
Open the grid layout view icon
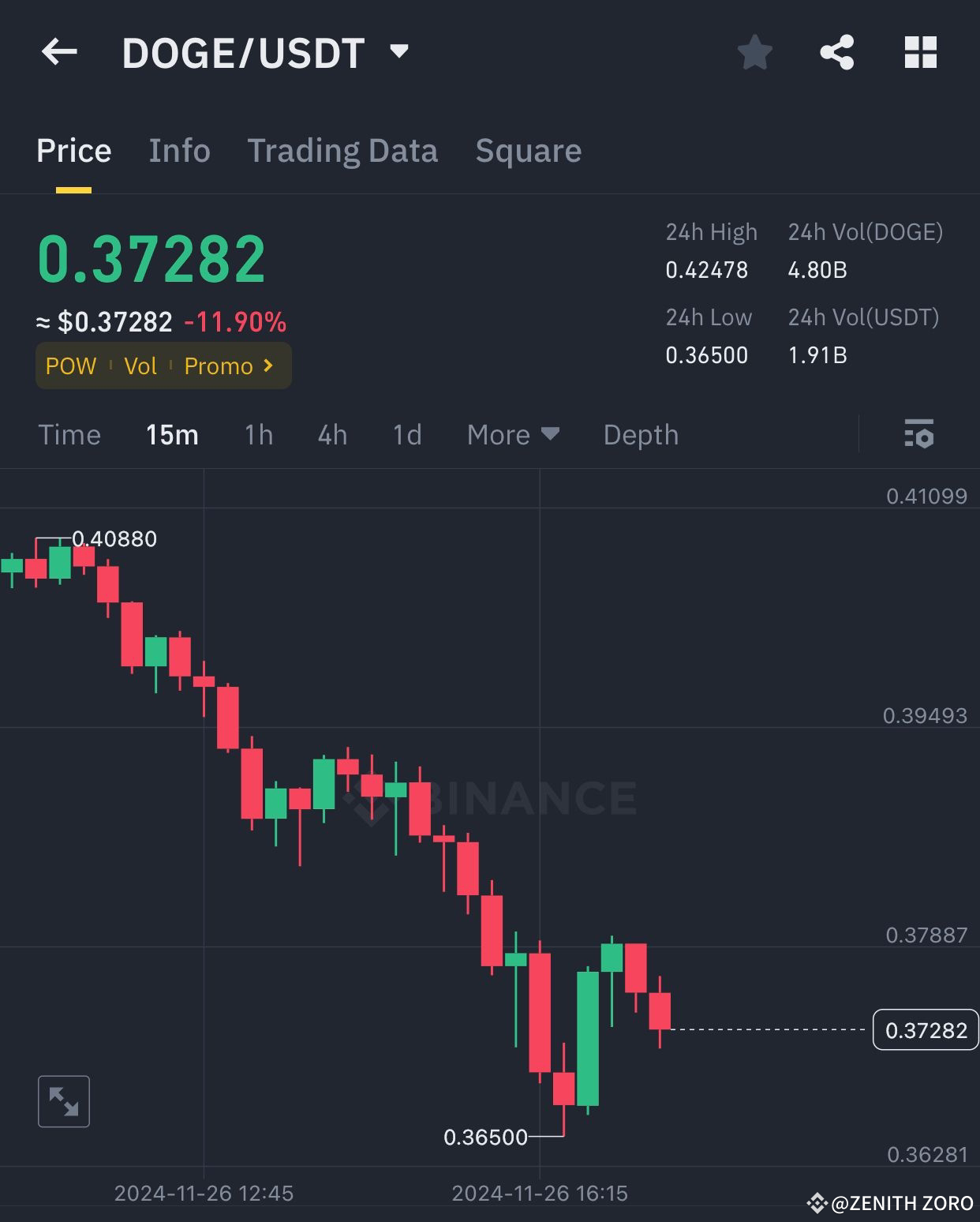(x=920, y=52)
